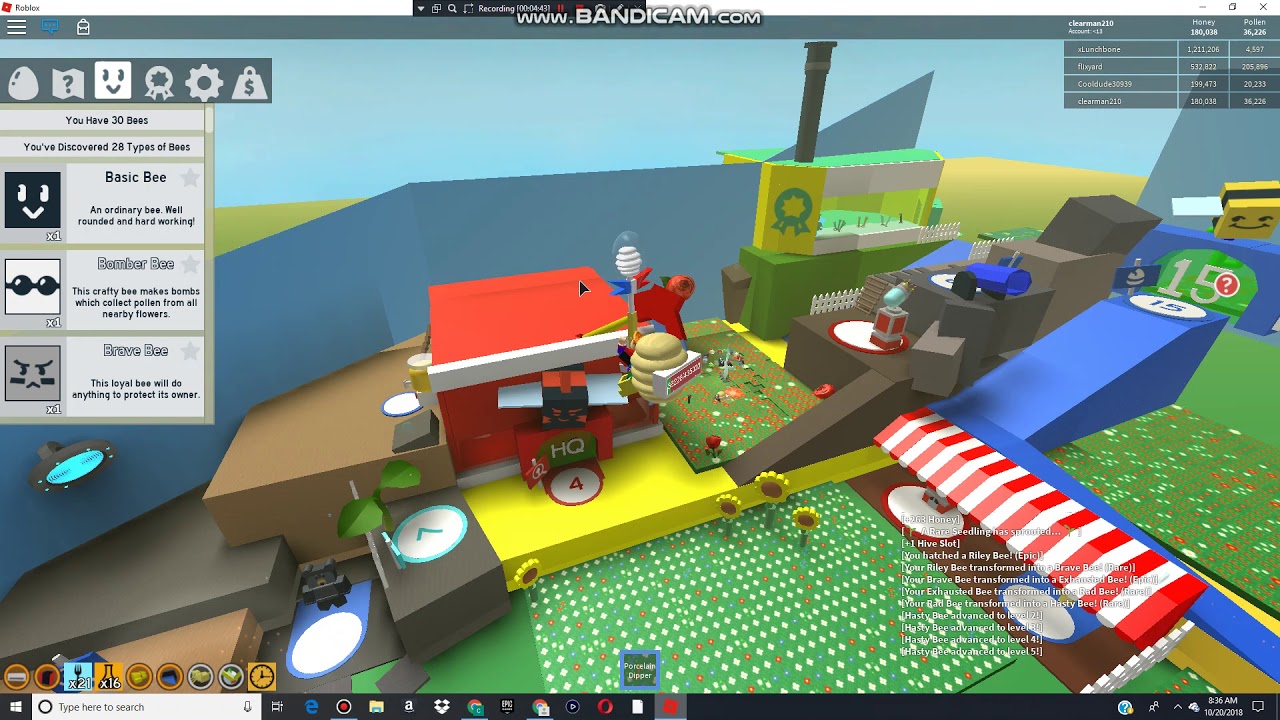Favorite Basic Bee with its star

pos(189,178)
